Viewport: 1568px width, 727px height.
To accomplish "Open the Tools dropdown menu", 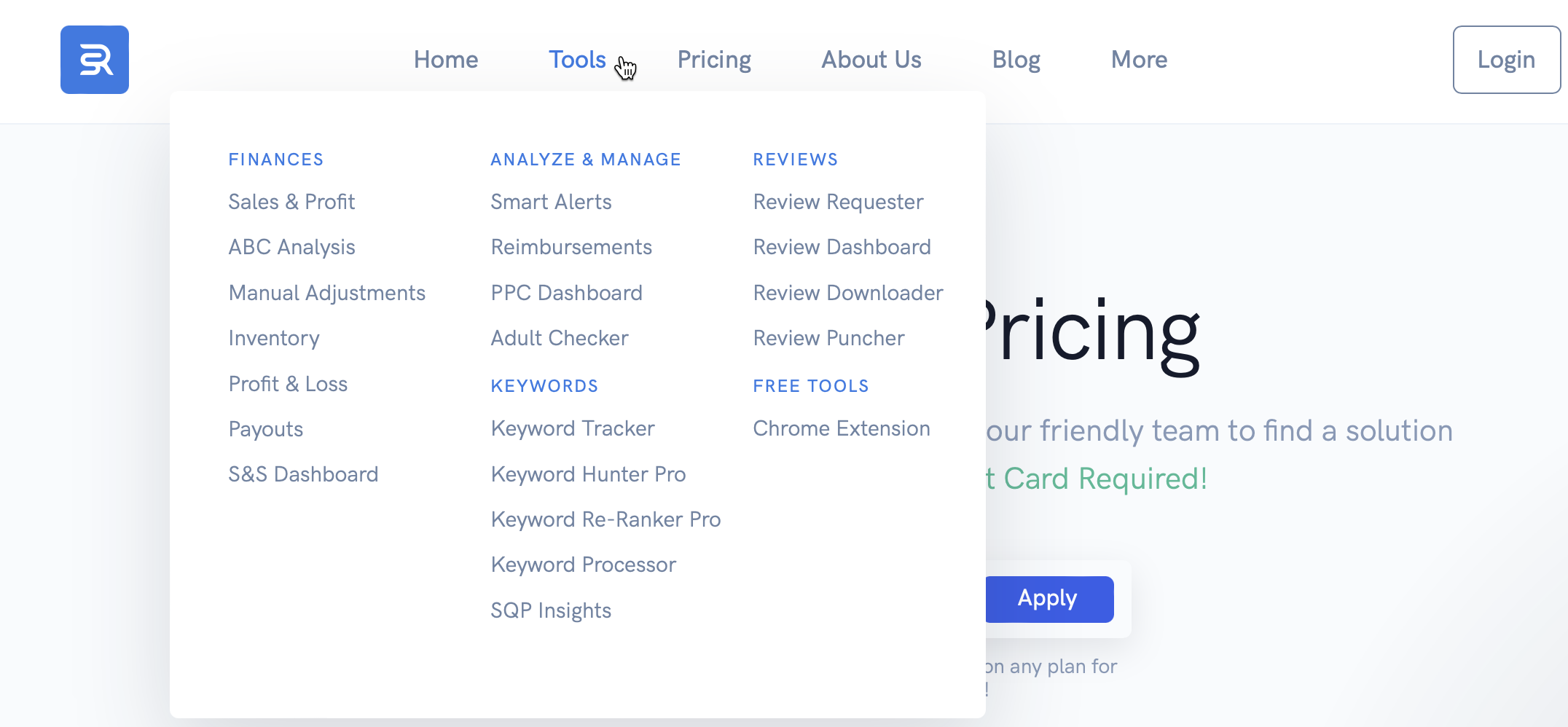I will click(x=576, y=60).
